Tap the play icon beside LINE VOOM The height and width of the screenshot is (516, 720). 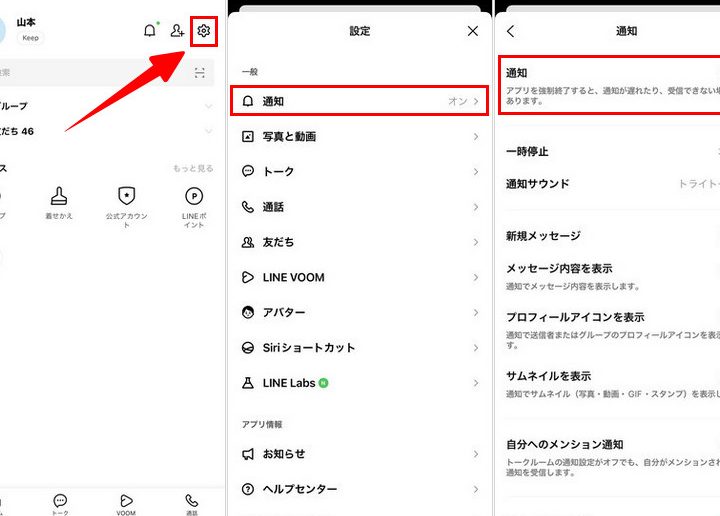[x=248, y=277]
